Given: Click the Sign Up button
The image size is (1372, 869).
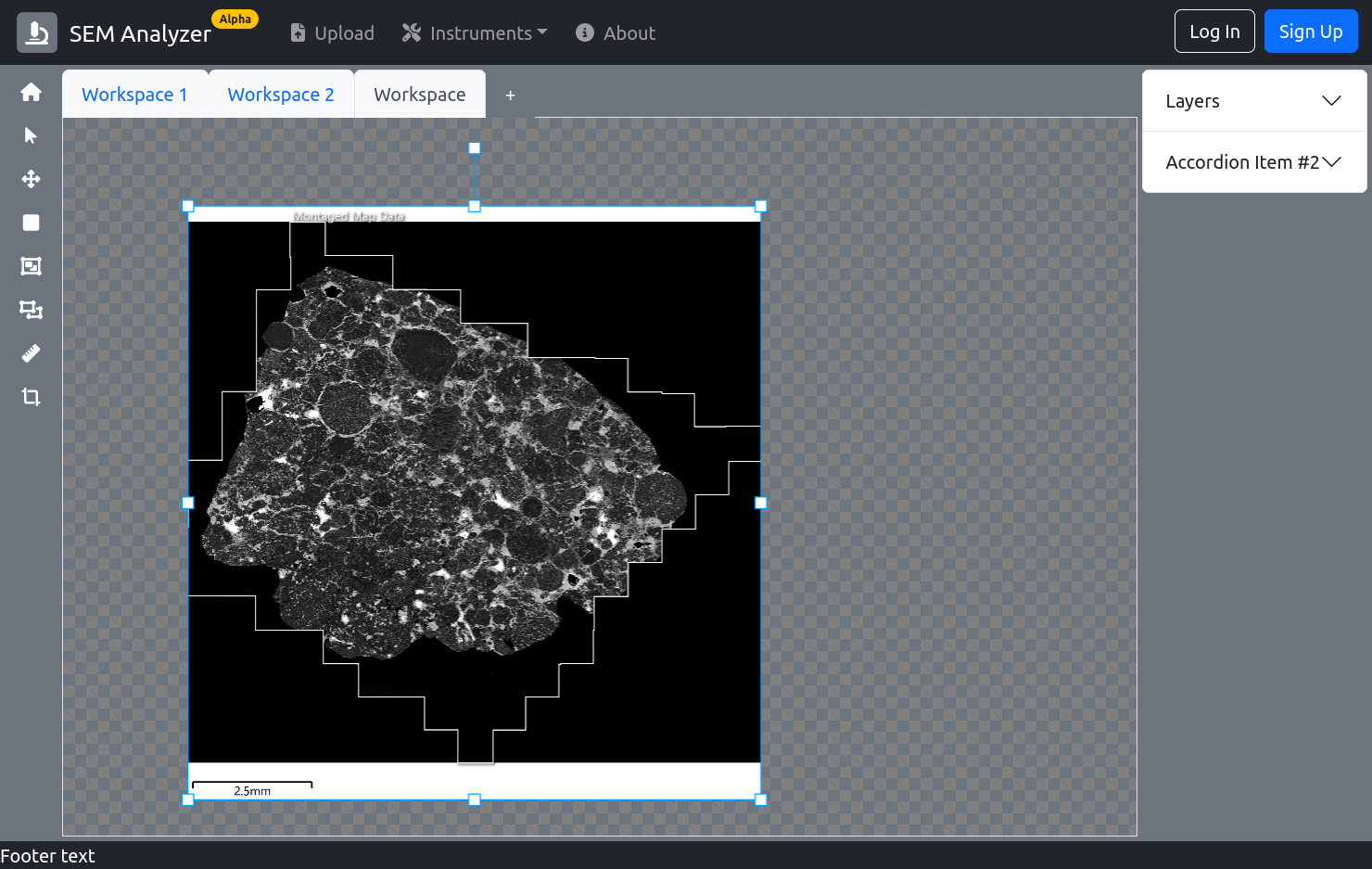Looking at the screenshot, I should [1311, 31].
